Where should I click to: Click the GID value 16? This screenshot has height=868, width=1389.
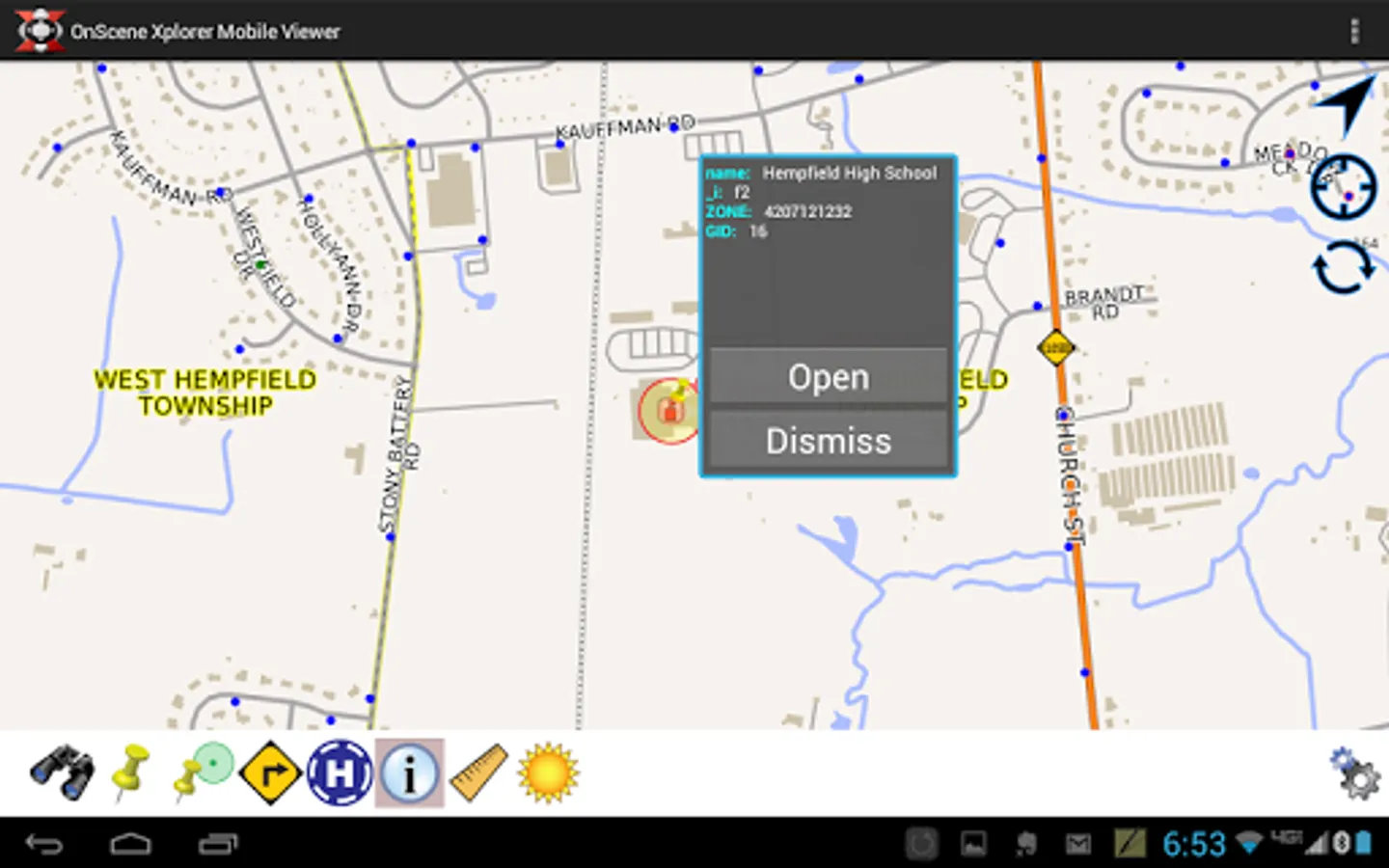[x=758, y=231]
